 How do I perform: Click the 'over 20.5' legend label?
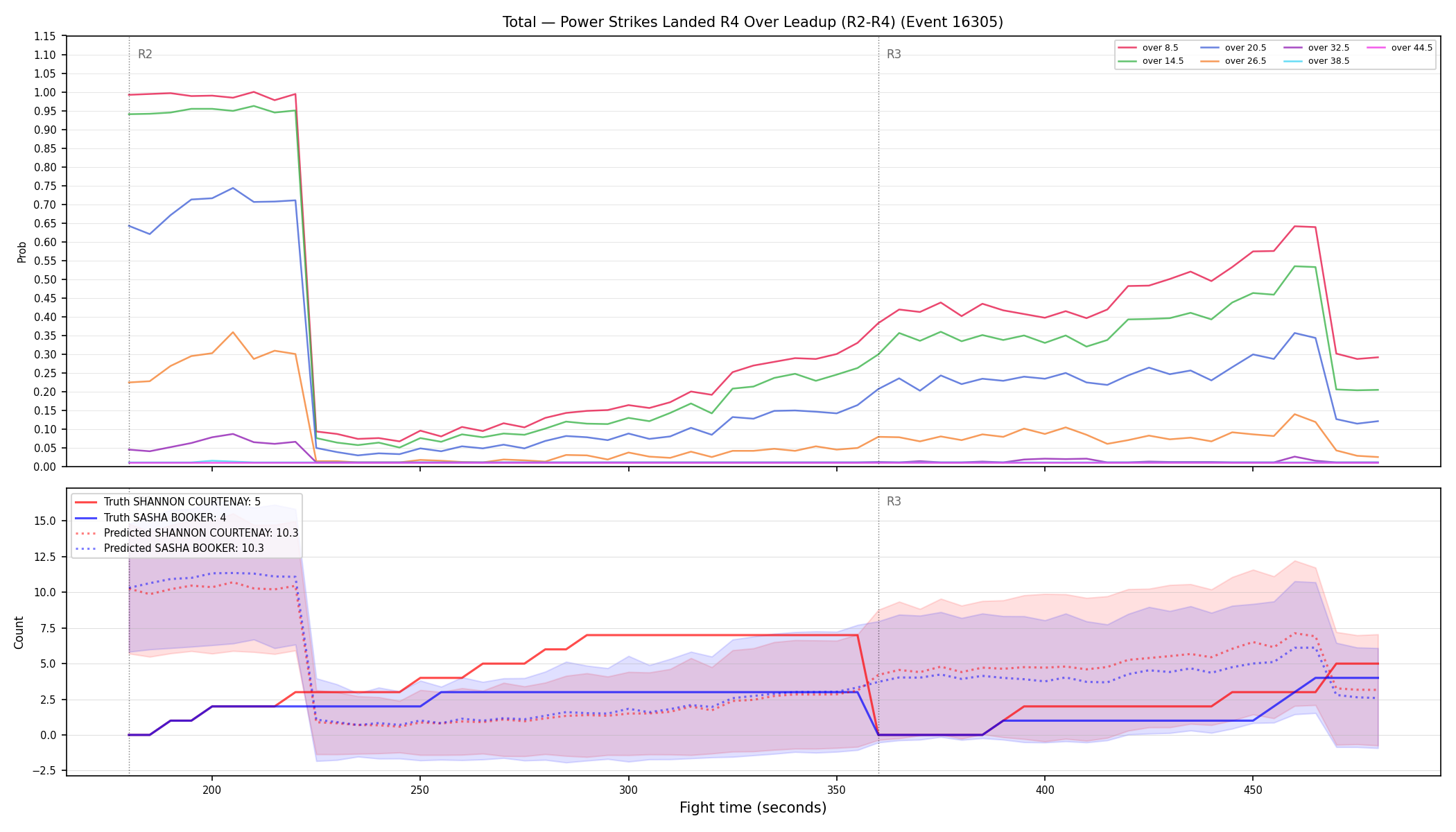(1245, 48)
